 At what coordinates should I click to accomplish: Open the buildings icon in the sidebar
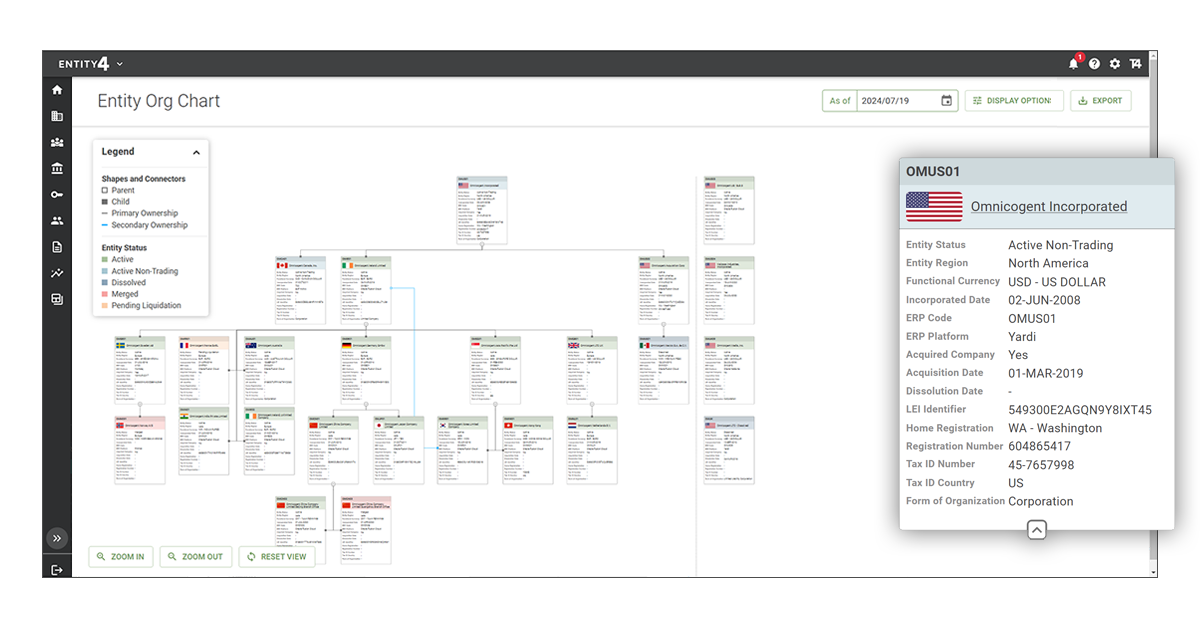coord(57,116)
